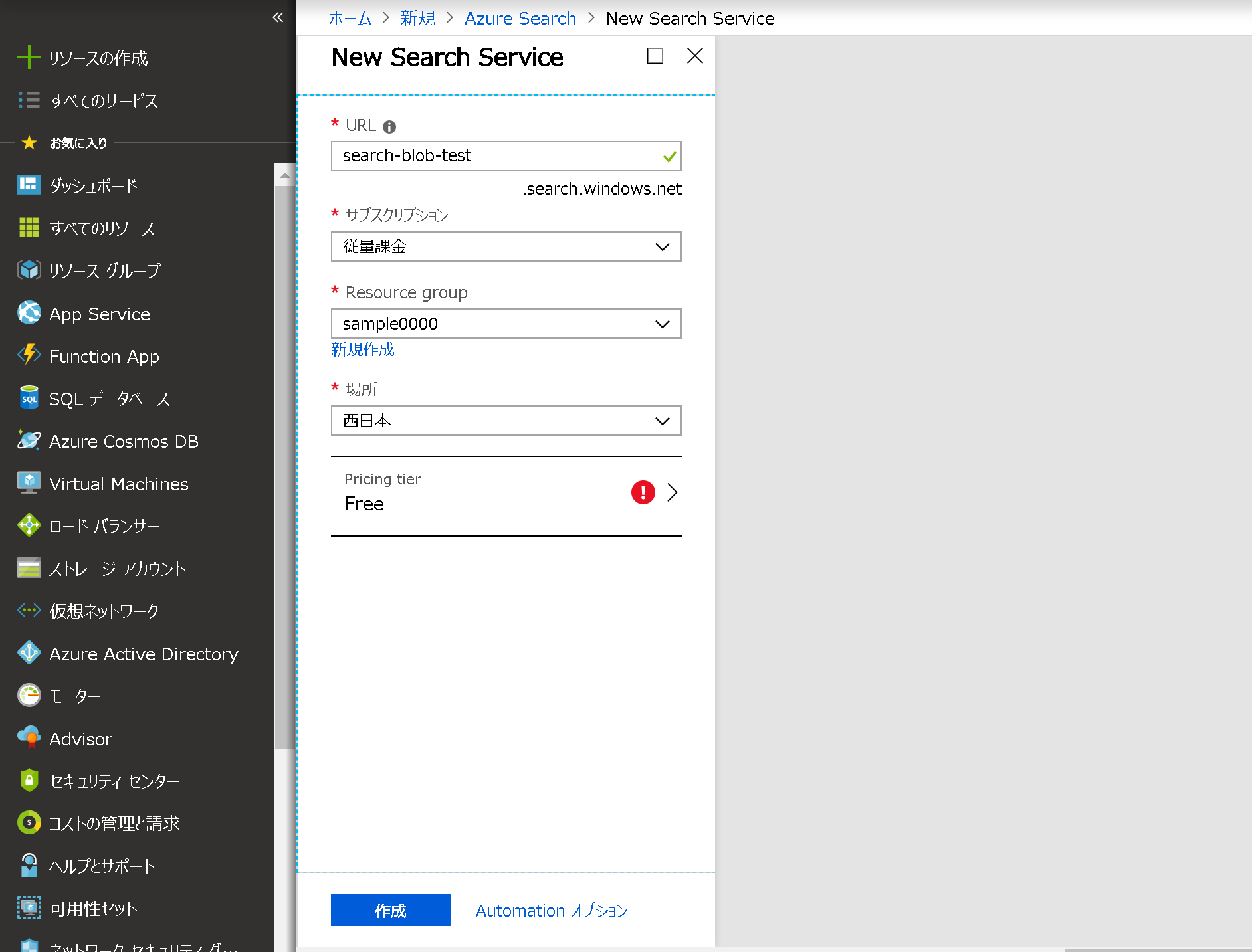Click the sidebar vertical scrollbar thumb
Image resolution: width=1252 pixels, height=952 pixels.
coord(284,467)
